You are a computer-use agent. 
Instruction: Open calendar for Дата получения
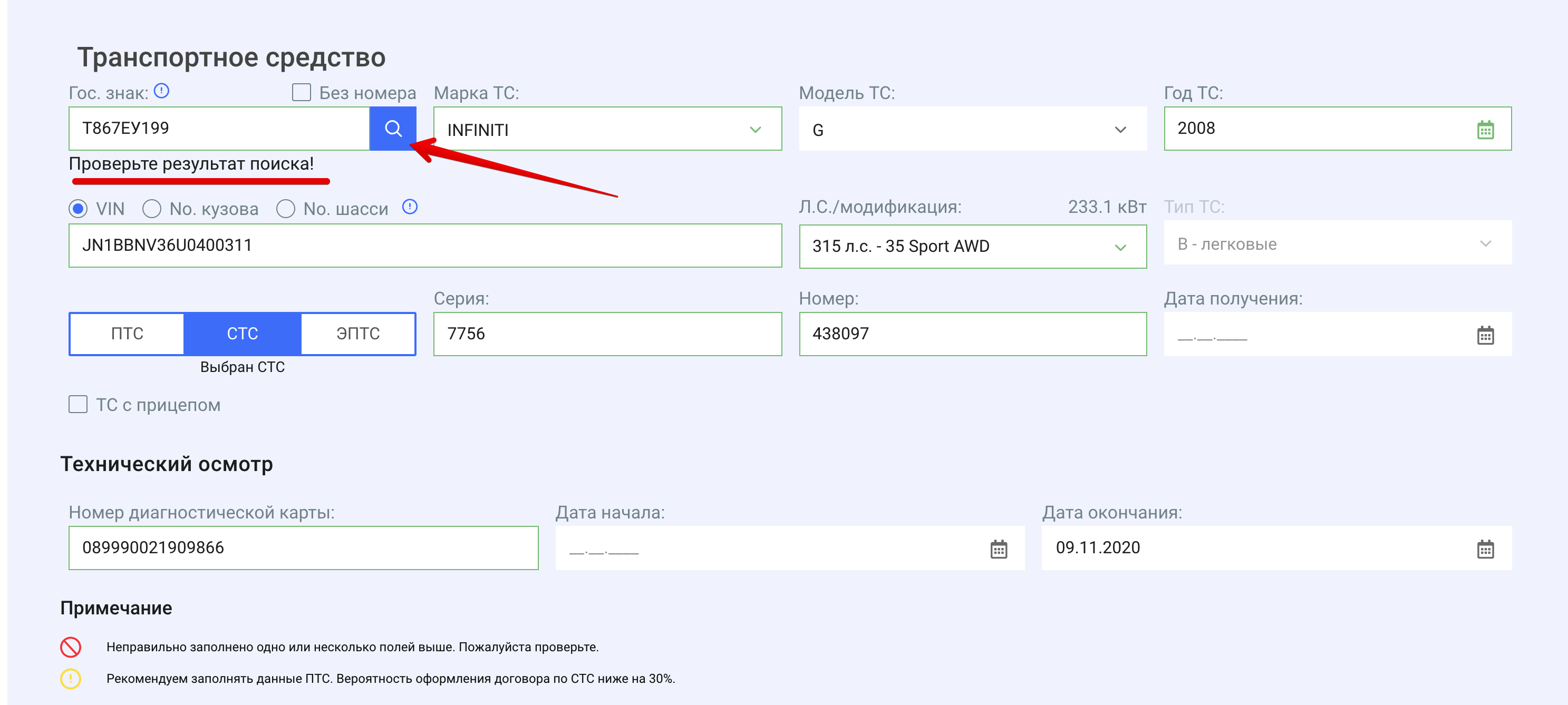(x=1485, y=335)
